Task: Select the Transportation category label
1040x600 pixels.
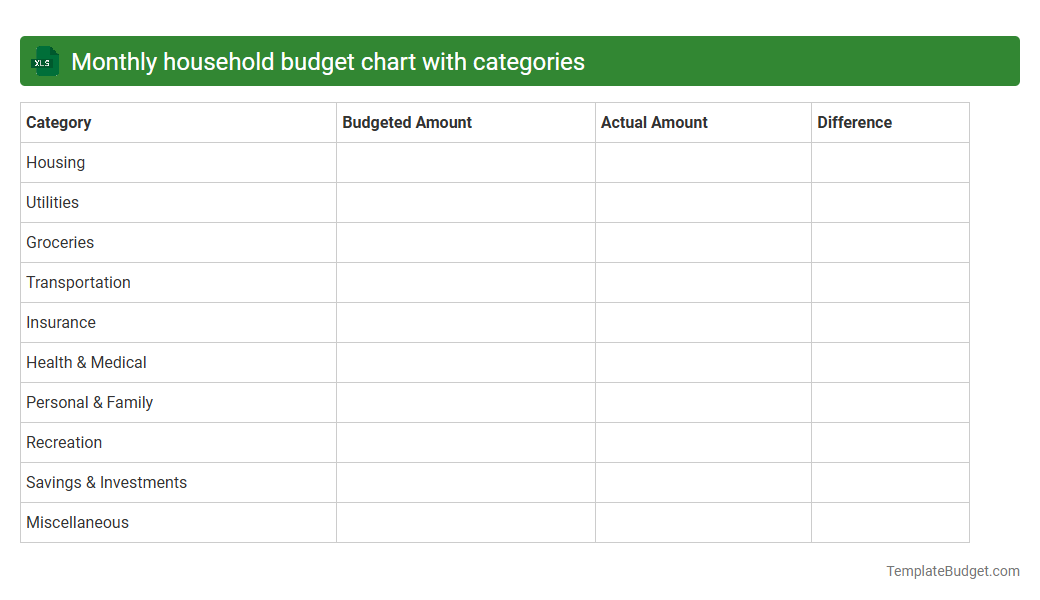Action: 78,282
